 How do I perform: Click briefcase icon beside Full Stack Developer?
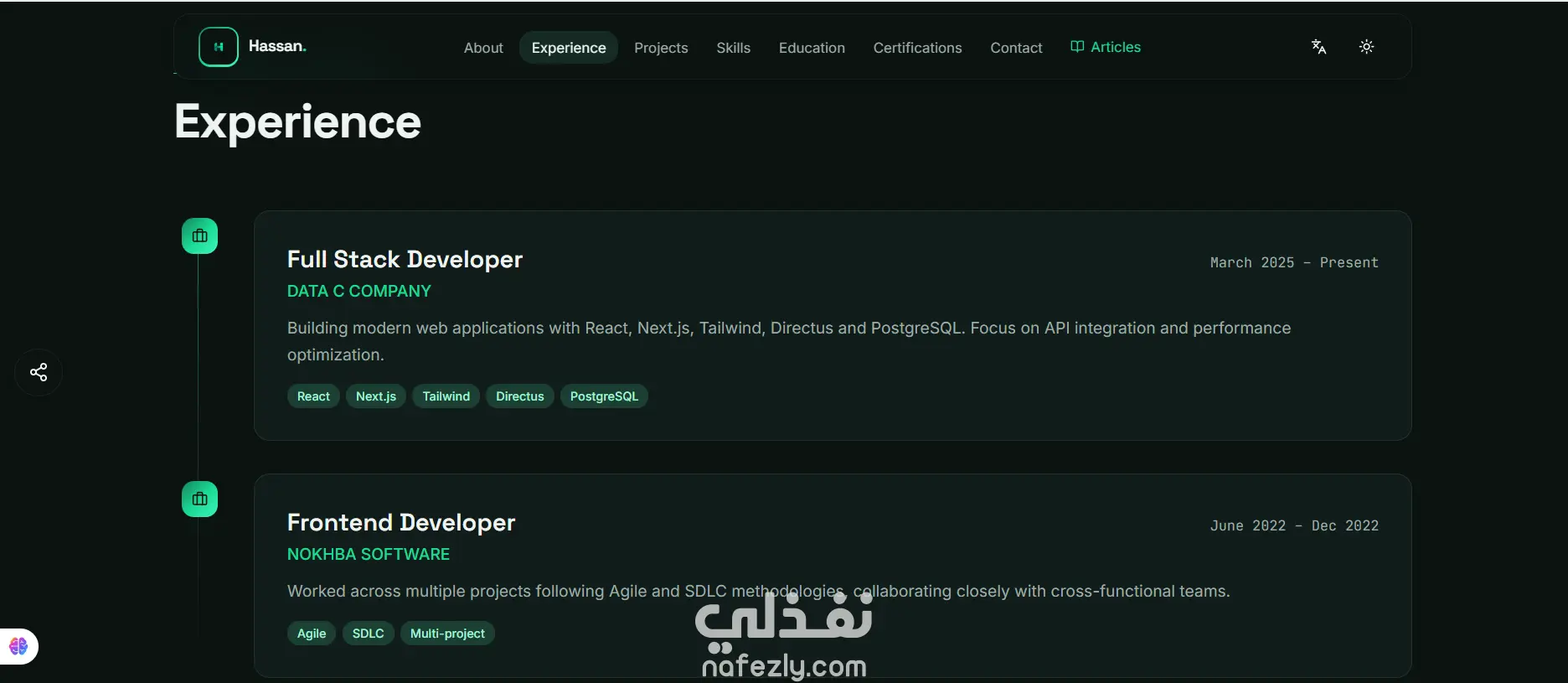[x=199, y=236]
